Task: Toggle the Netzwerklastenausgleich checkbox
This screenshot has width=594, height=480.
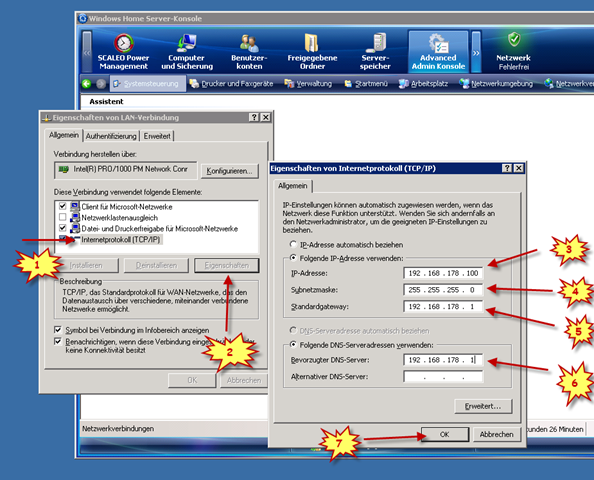Action: coord(63,217)
